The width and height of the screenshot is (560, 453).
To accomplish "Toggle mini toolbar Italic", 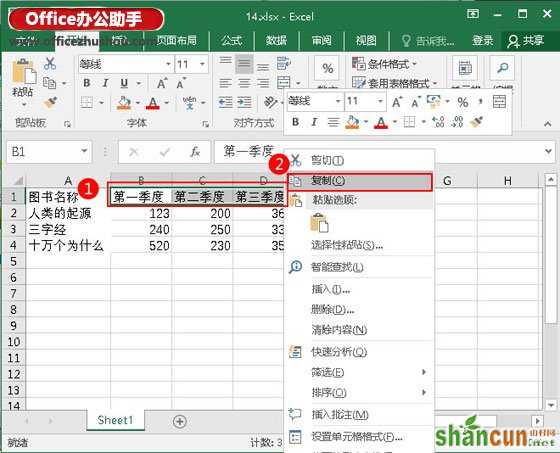I will click(x=314, y=122).
